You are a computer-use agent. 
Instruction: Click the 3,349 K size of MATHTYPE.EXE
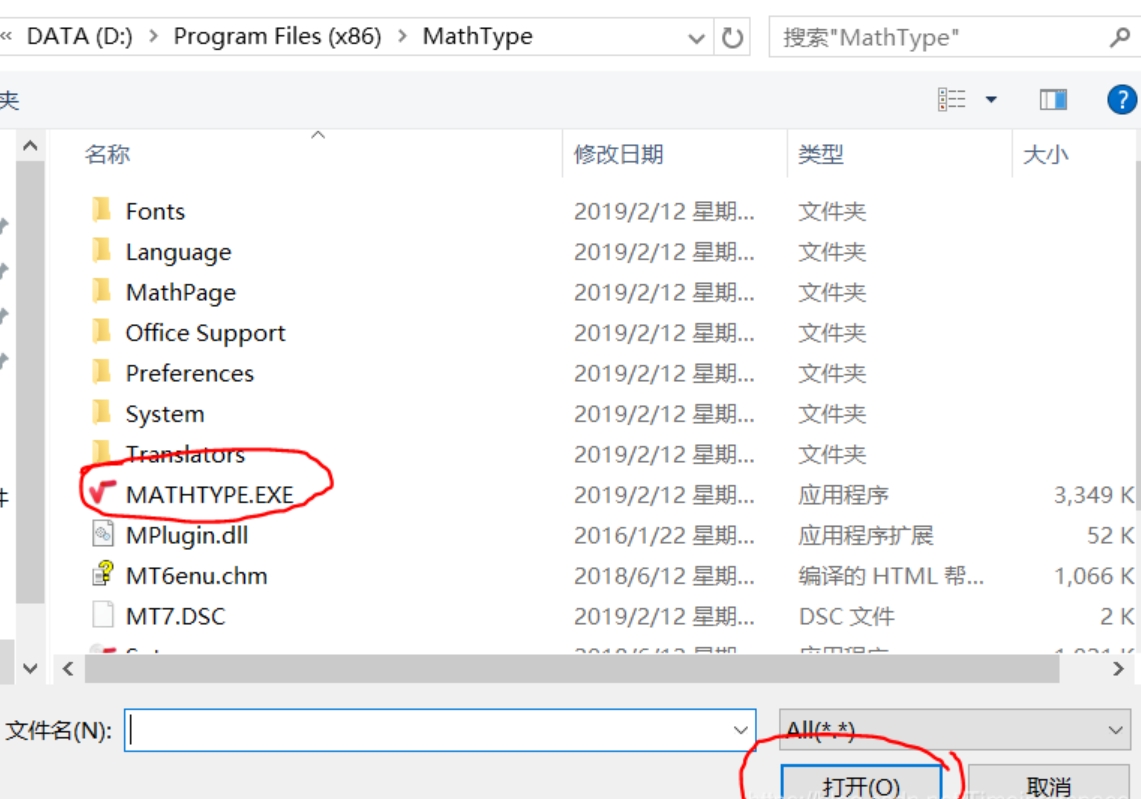pyautogui.click(x=1094, y=495)
